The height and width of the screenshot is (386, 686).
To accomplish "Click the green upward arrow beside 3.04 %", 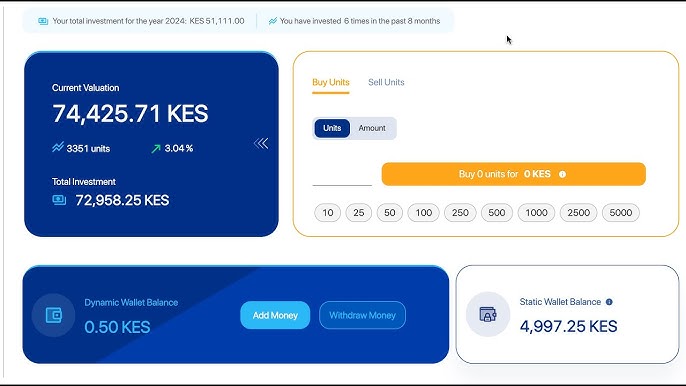I will [156, 149].
